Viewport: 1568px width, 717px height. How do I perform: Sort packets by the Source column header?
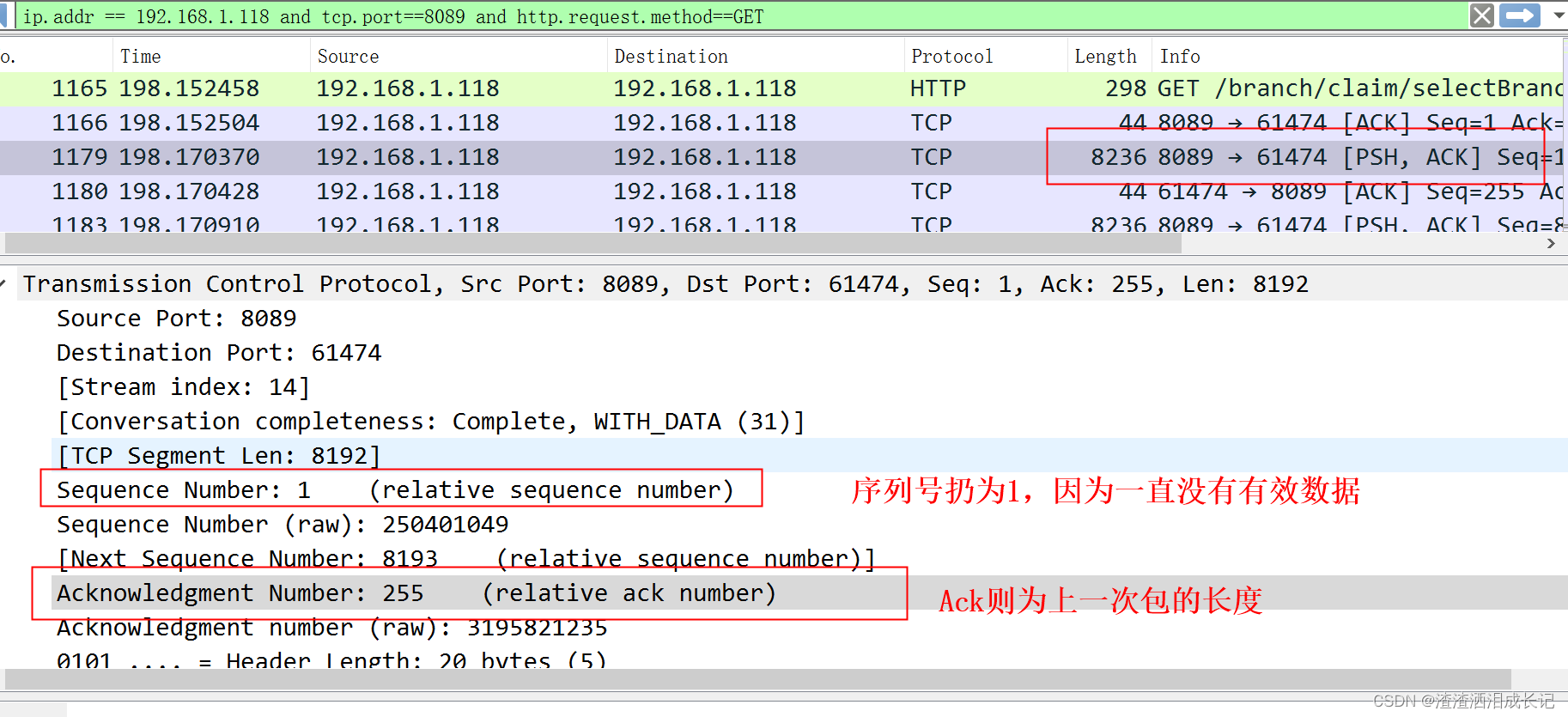pyautogui.click(x=459, y=56)
